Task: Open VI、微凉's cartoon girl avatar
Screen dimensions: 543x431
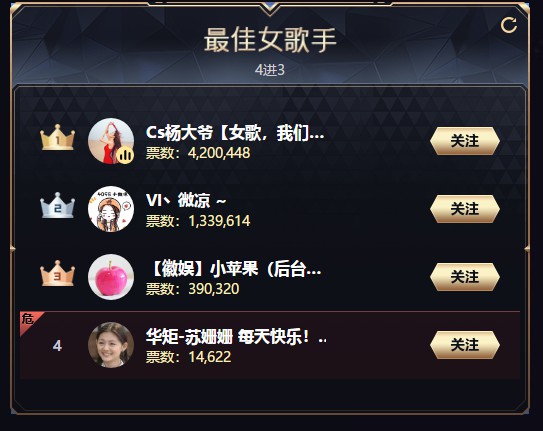Action: pos(111,209)
